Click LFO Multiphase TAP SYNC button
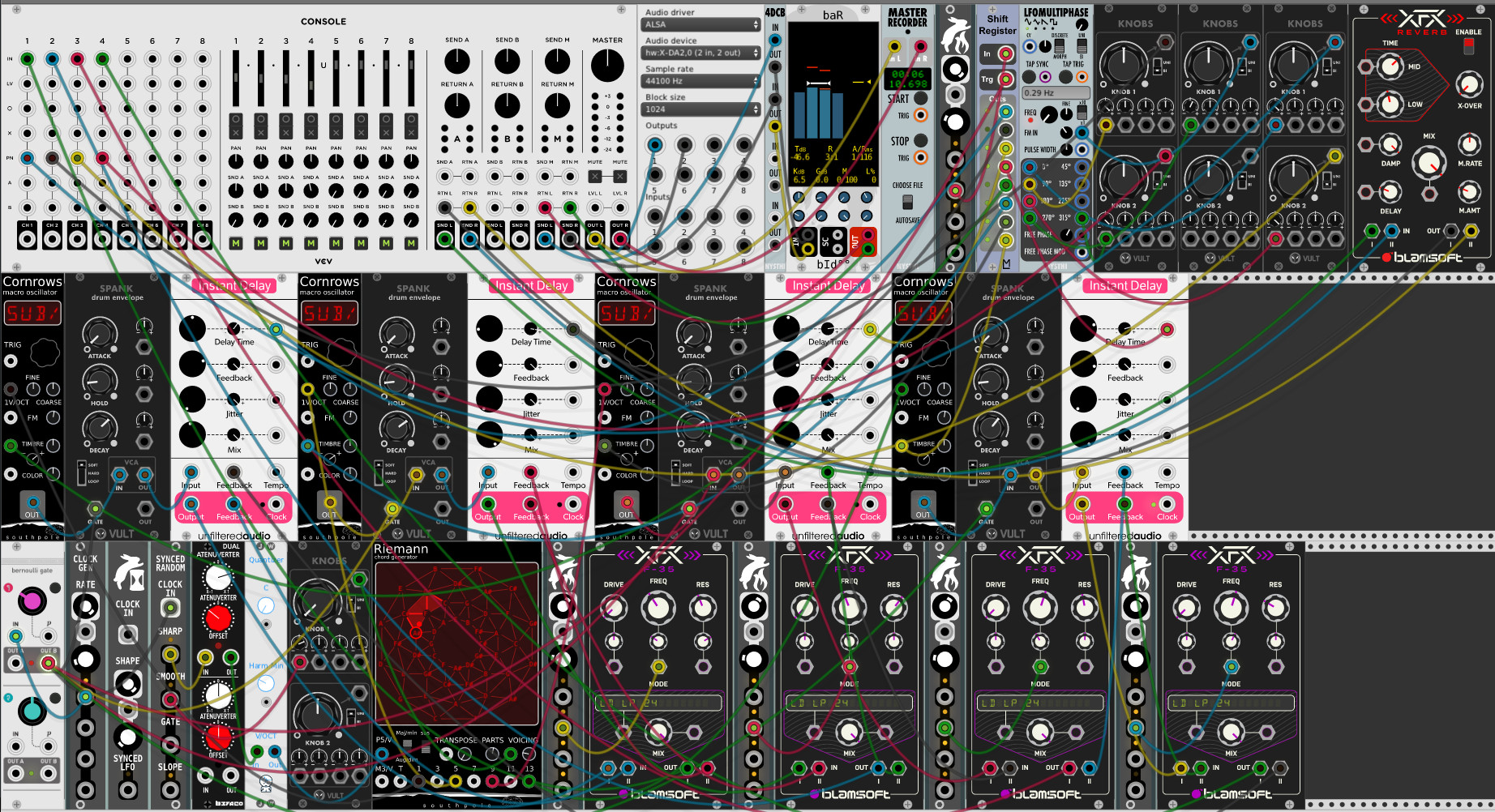The height and width of the screenshot is (812, 1495). [x=1030, y=77]
